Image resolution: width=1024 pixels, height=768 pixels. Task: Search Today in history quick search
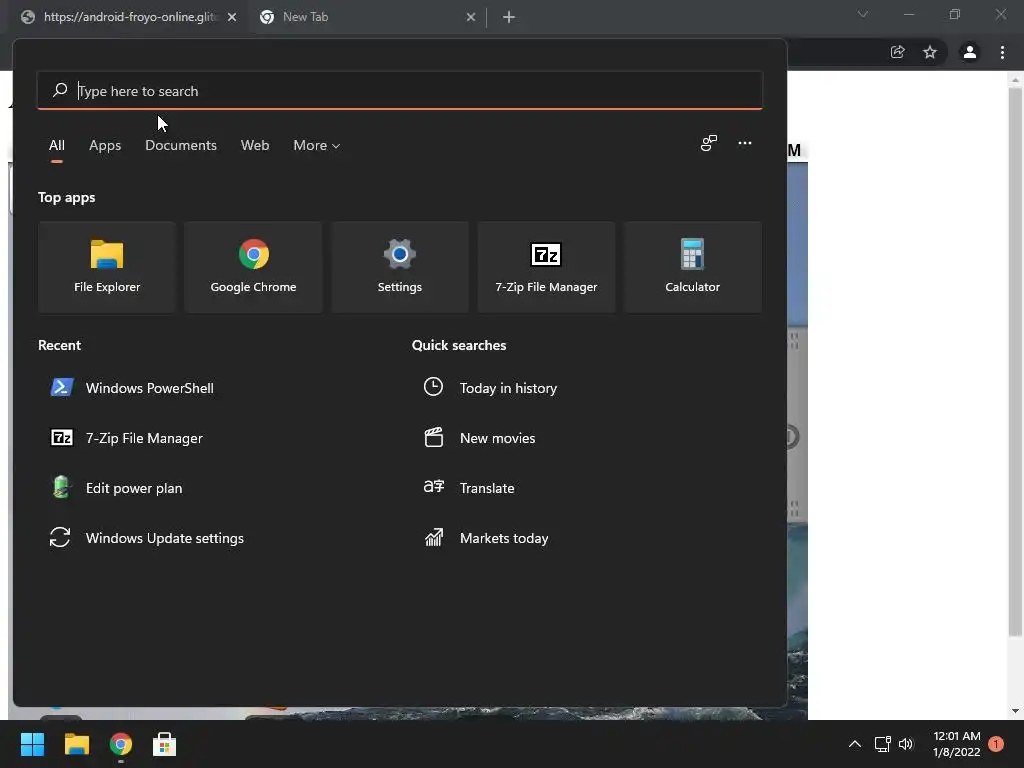click(490, 388)
